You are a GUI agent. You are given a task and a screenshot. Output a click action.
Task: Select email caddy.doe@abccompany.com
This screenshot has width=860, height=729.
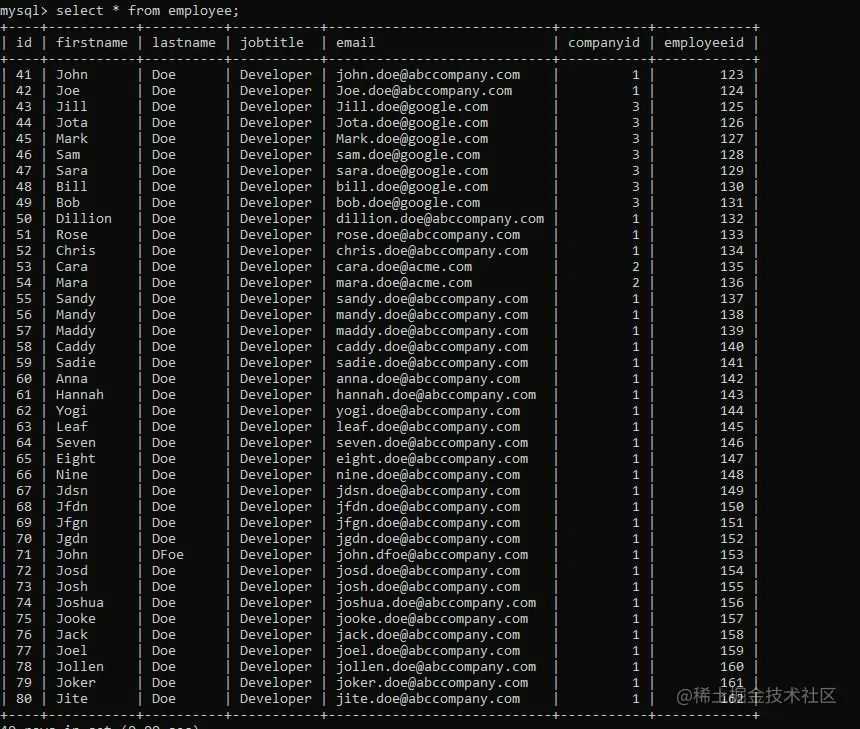tap(432, 347)
